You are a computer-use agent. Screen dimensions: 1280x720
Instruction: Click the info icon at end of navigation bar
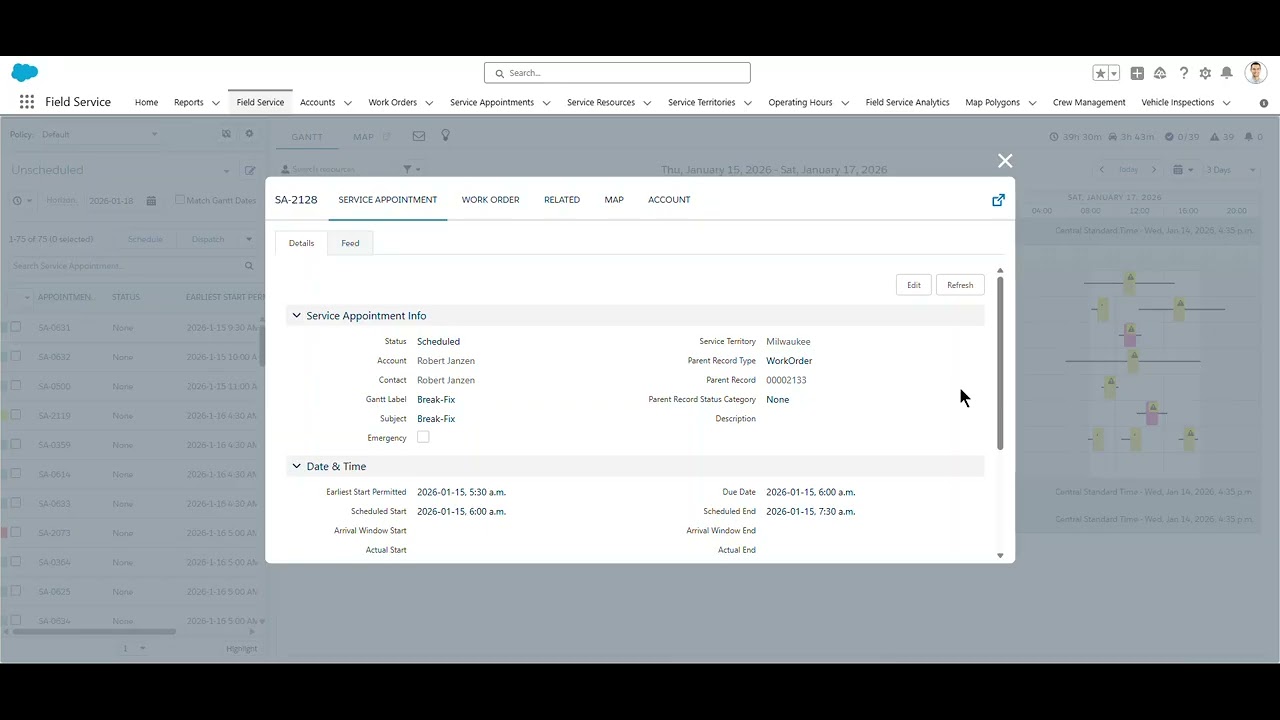pos(1264,103)
